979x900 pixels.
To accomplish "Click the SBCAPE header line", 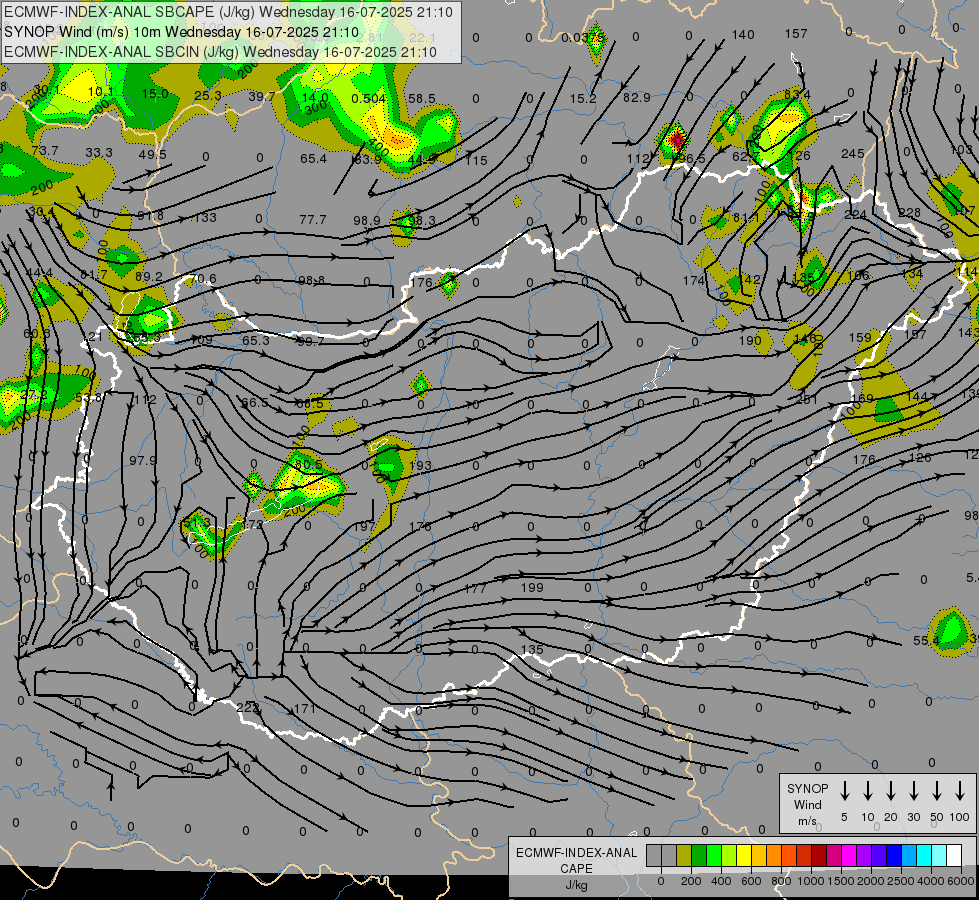I will [229, 12].
